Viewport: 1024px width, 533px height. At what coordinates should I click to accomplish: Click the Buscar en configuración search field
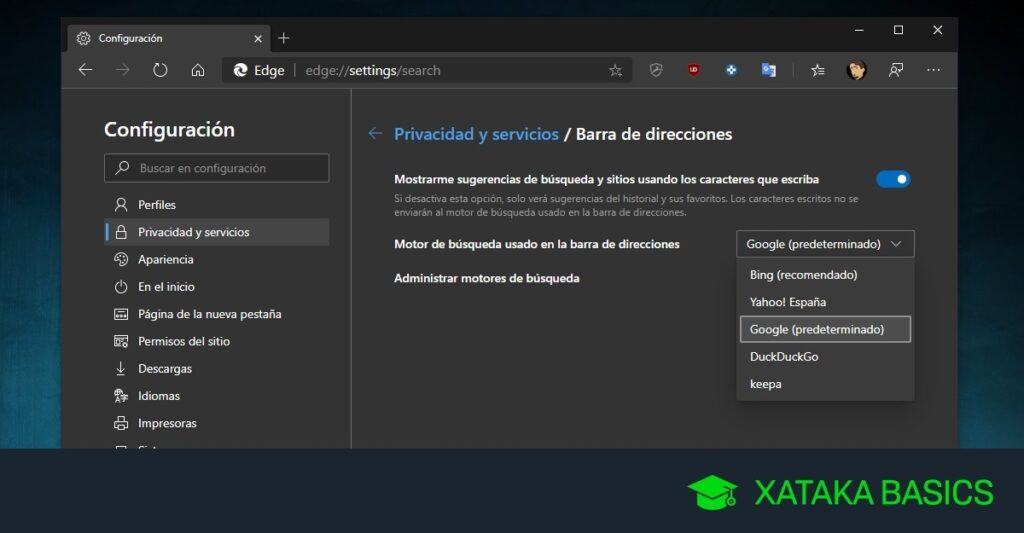pyautogui.click(x=217, y=168)
